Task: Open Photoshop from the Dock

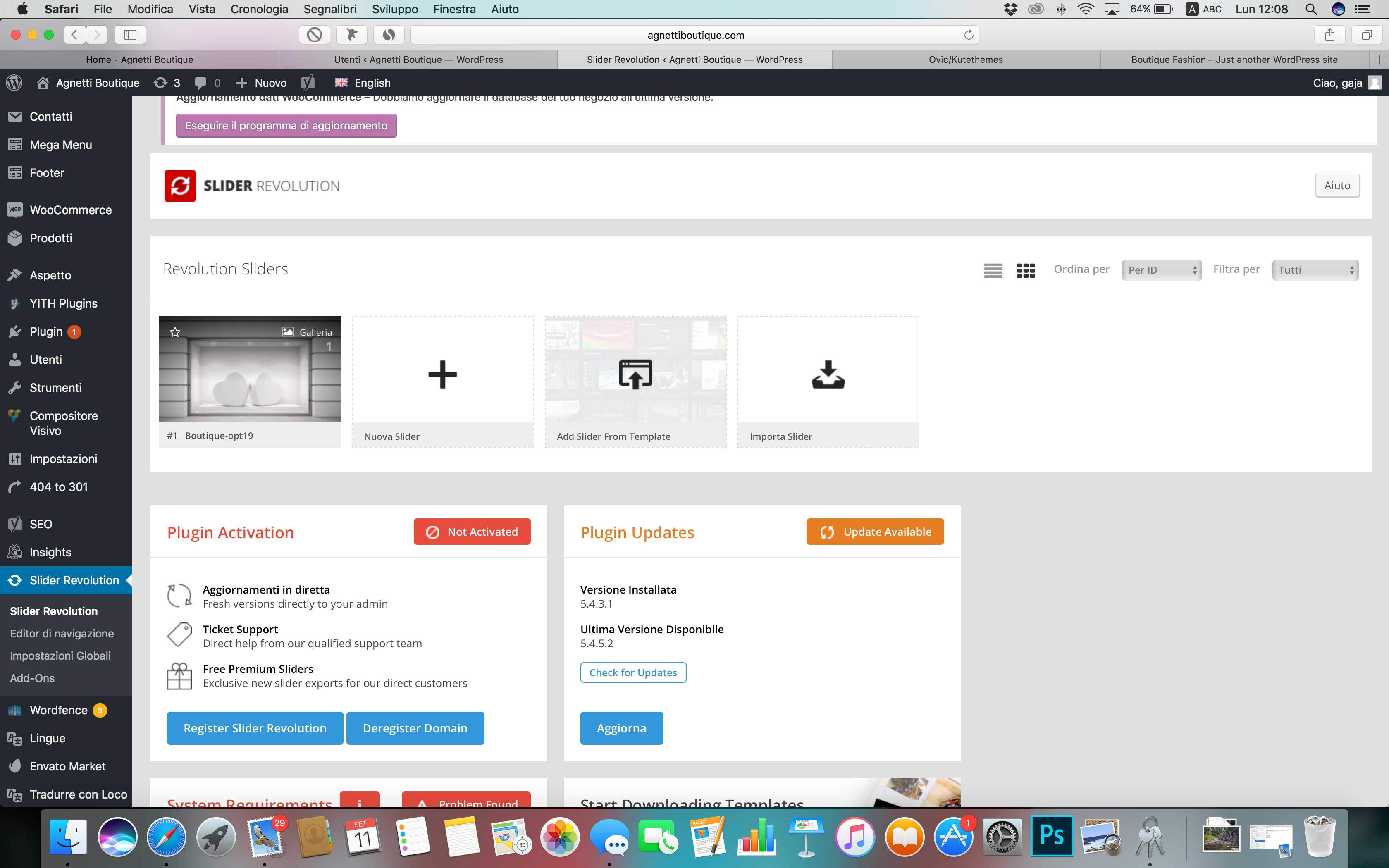Action: [x=1052, y=836]
